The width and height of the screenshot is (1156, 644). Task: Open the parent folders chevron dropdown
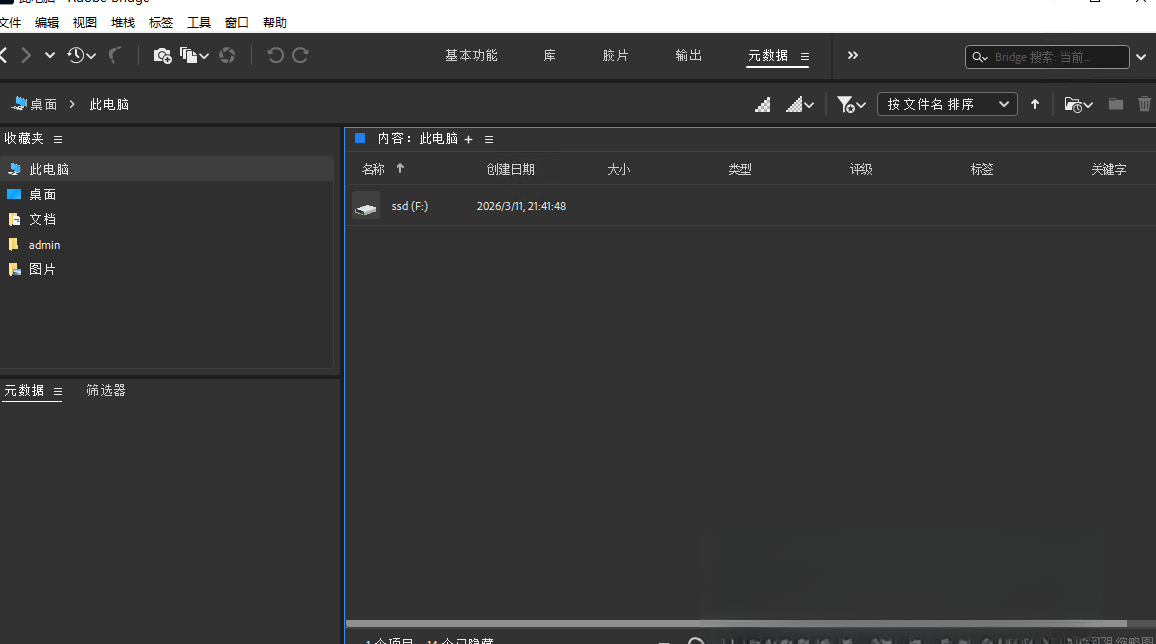49,55
